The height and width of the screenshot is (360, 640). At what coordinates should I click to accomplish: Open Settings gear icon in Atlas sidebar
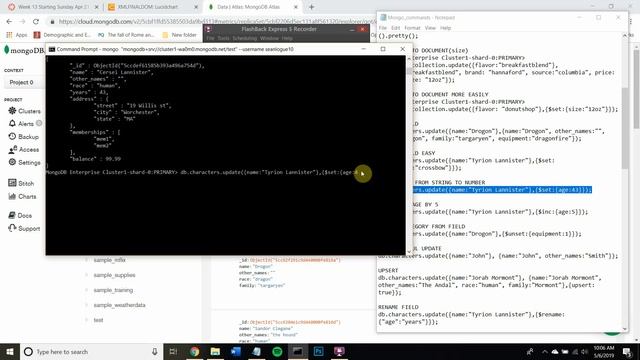pyautogui.click(x=12, y=162)
